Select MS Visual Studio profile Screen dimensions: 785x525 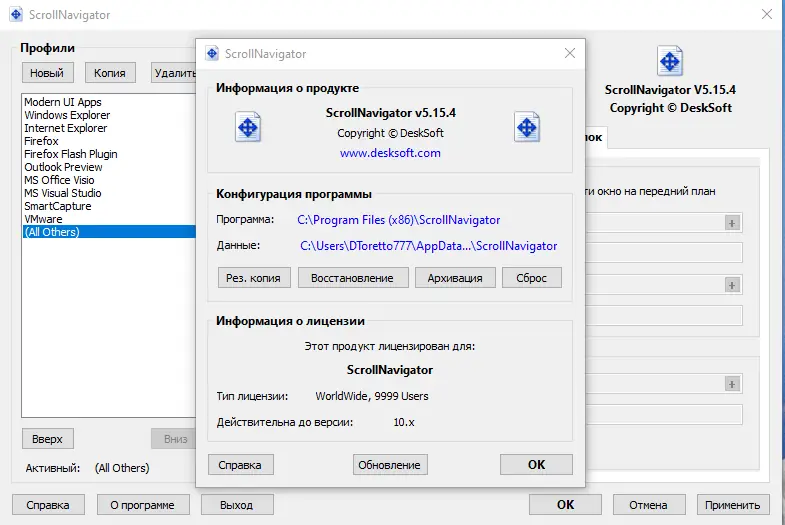109,193
